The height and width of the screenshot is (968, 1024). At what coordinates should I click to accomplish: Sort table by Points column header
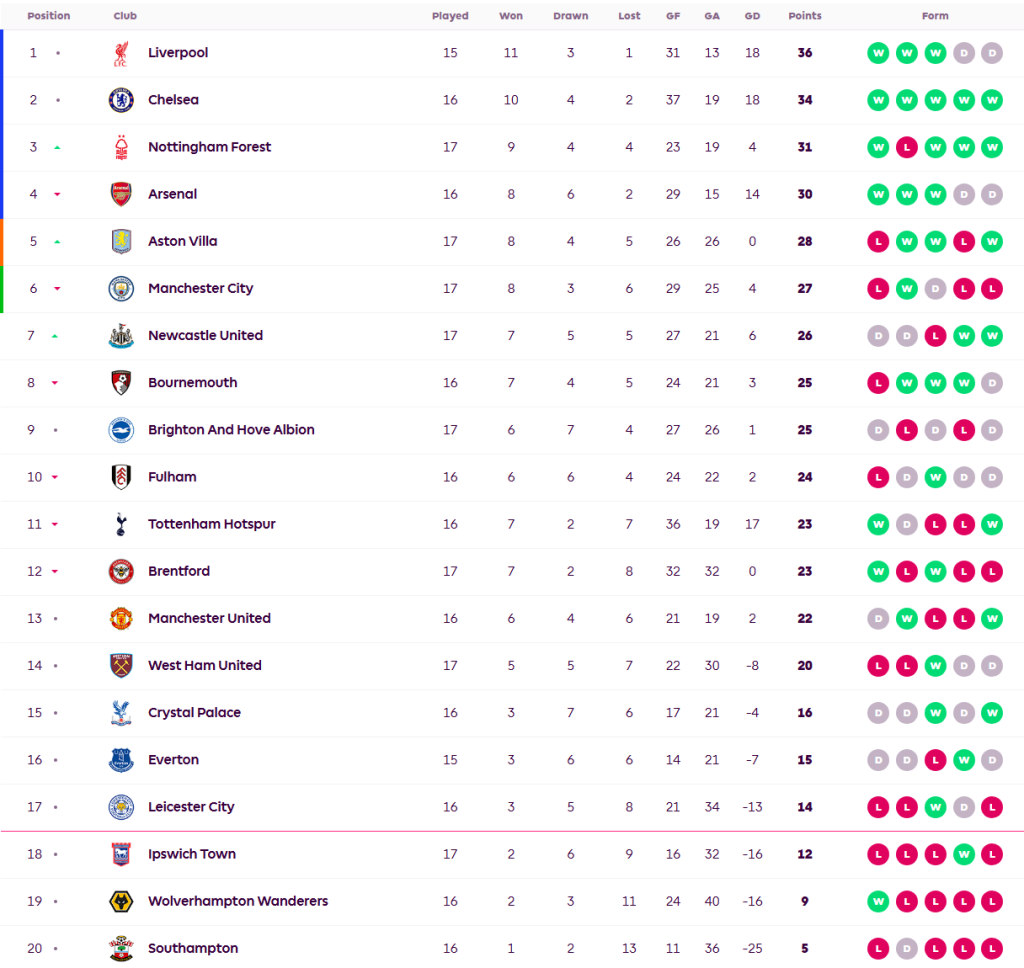[x=805, y=16]
